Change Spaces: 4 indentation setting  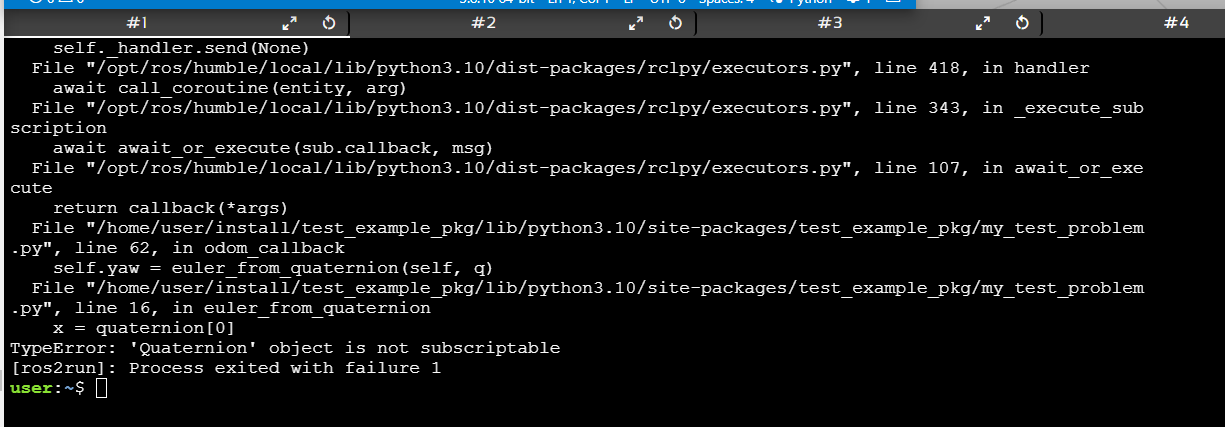(726, 3)
